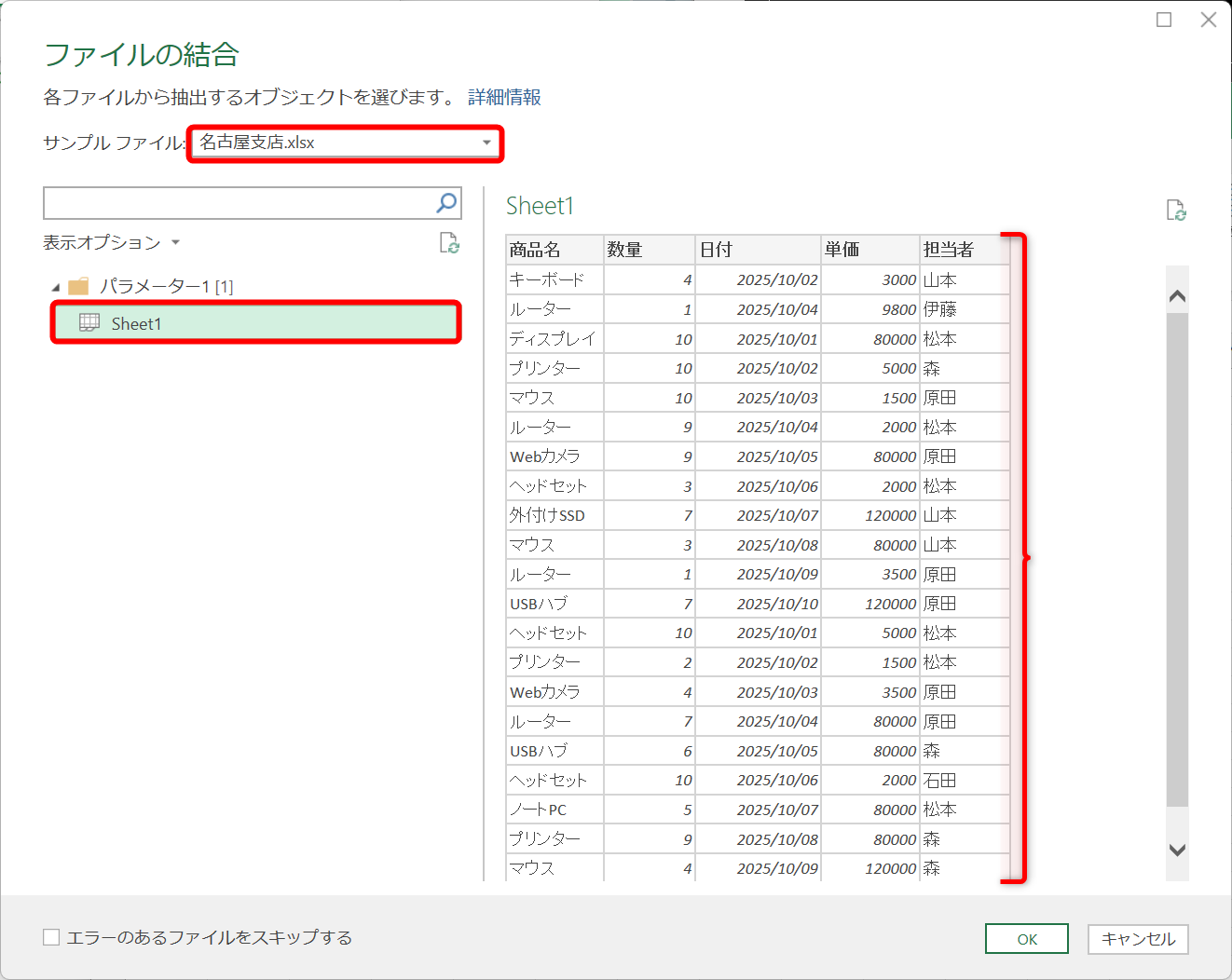
Task: Click the scrollbar up arrow icon
Action: click(1176, 294)
